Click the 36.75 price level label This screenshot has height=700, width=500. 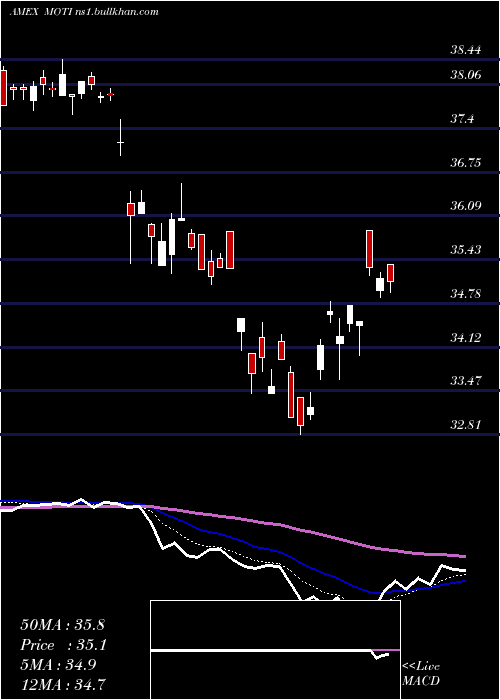(x=465, y=162)
